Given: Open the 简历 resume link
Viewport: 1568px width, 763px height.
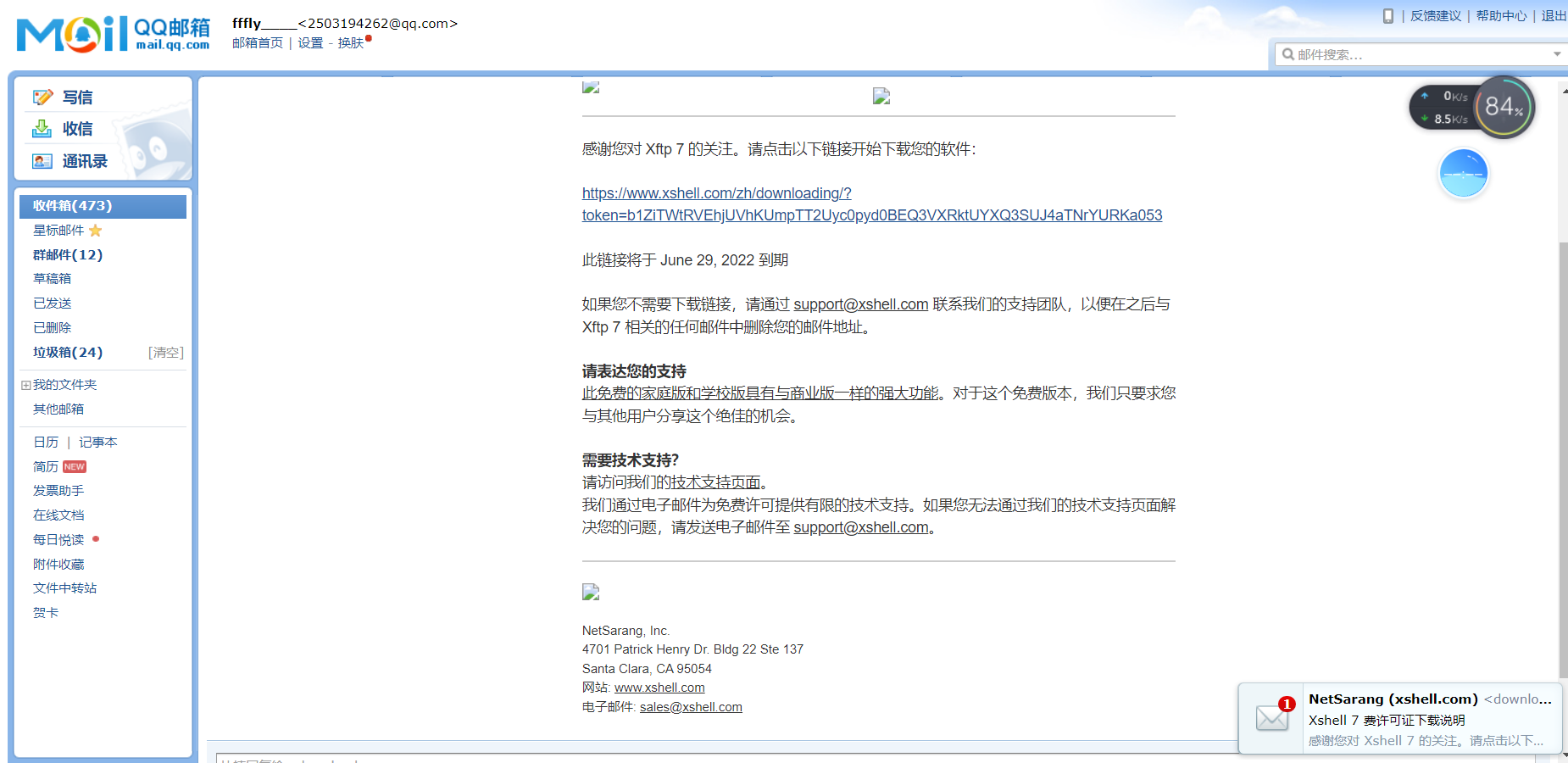Looking at the screenshot, I should click(46, 467).
